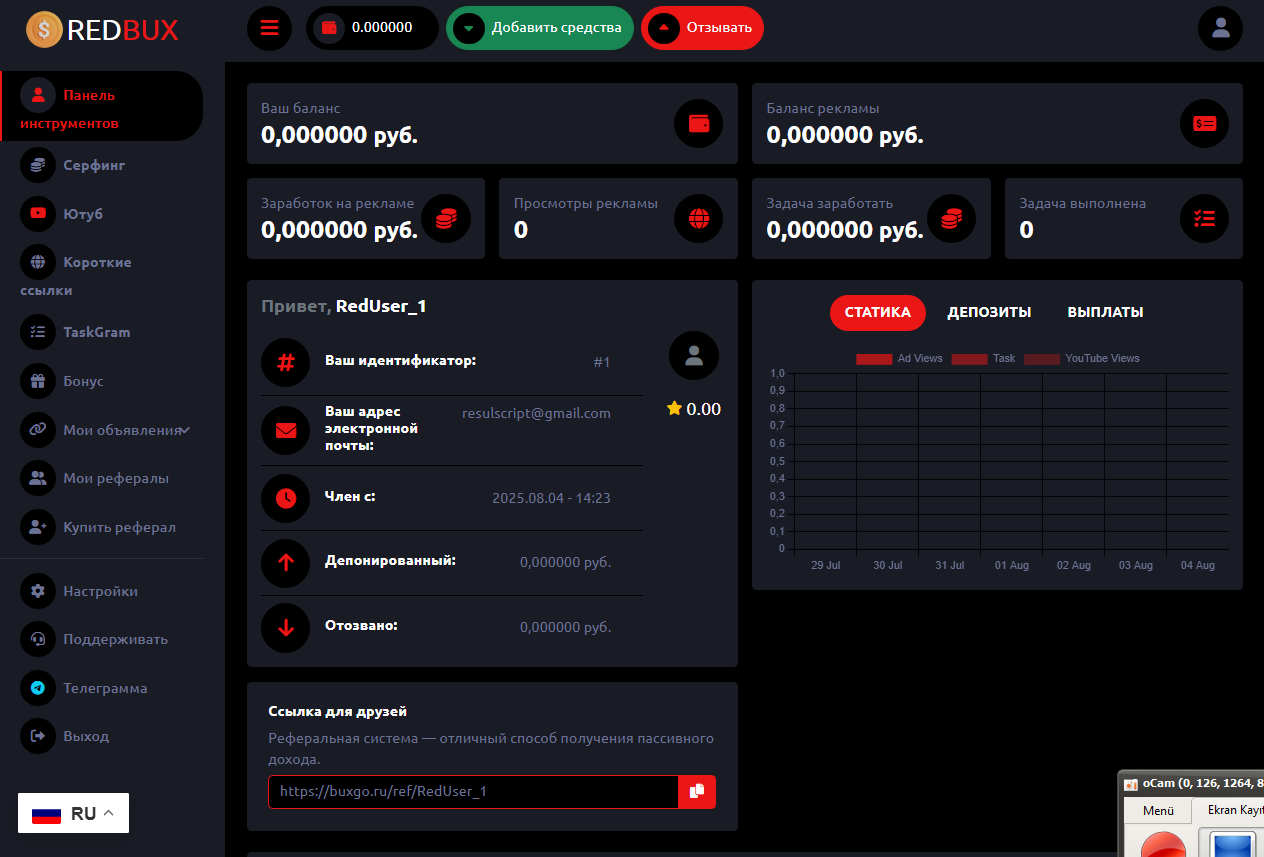Viewport: 1264px width, 857px height.
Task: Click checklist icon in Задача выполнена card
Action: [x=1205, y=218]
